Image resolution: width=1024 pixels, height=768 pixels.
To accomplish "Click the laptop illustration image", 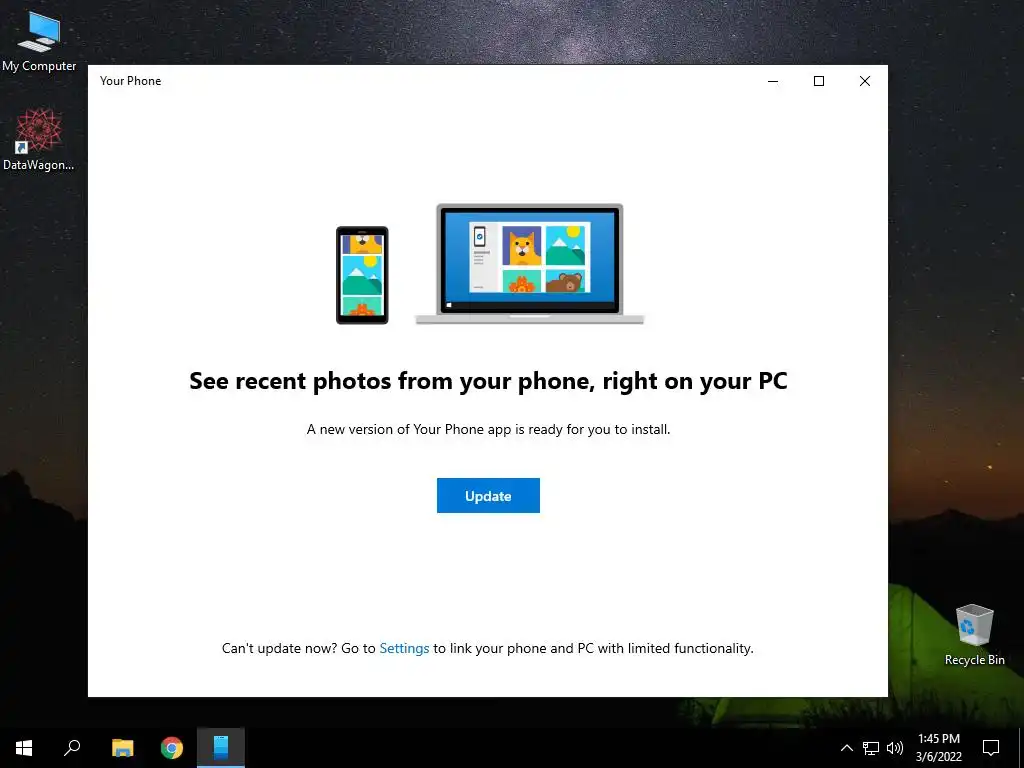I will [530, 264].
